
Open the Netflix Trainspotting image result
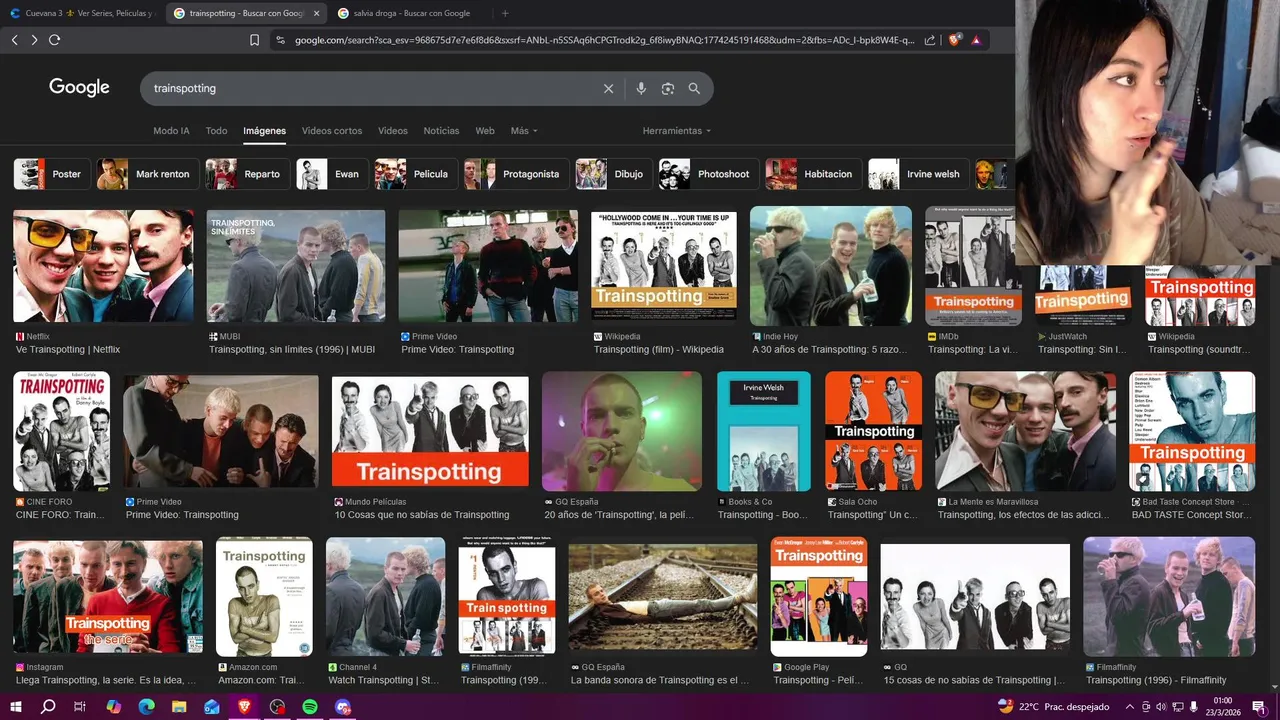point(103,265)
